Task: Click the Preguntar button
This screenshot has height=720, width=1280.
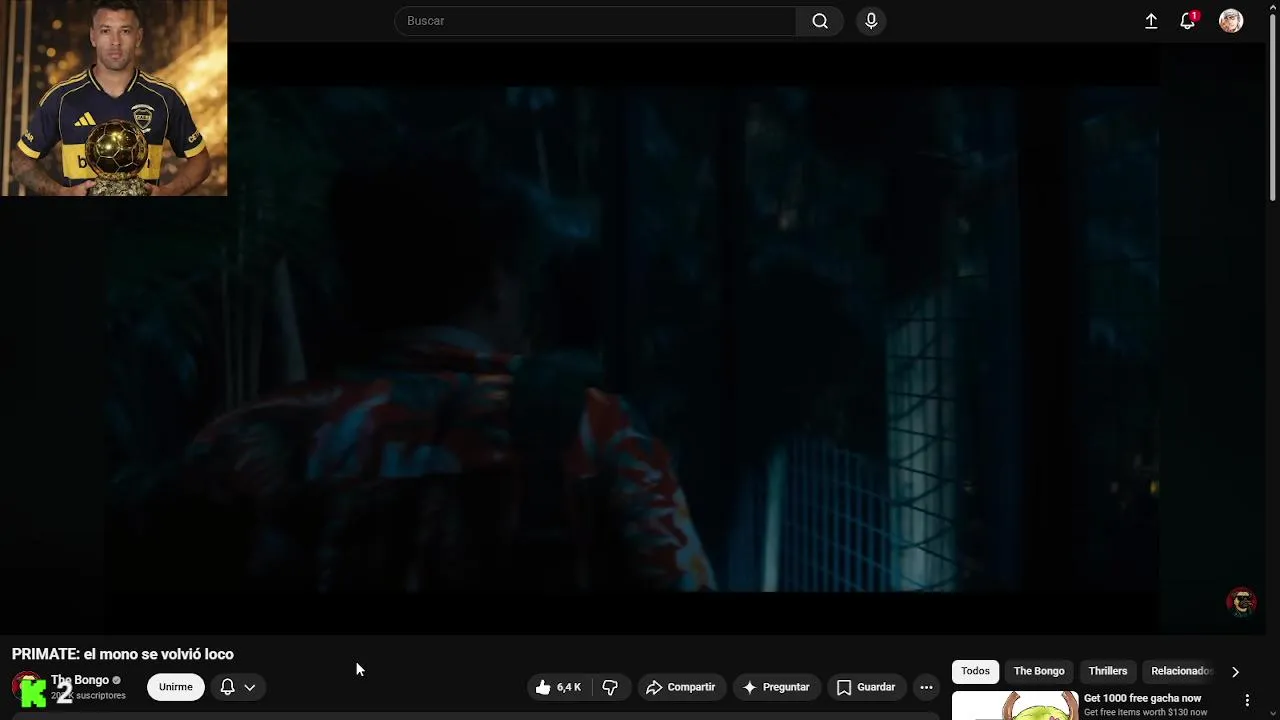Action: [x=776, y=687]
